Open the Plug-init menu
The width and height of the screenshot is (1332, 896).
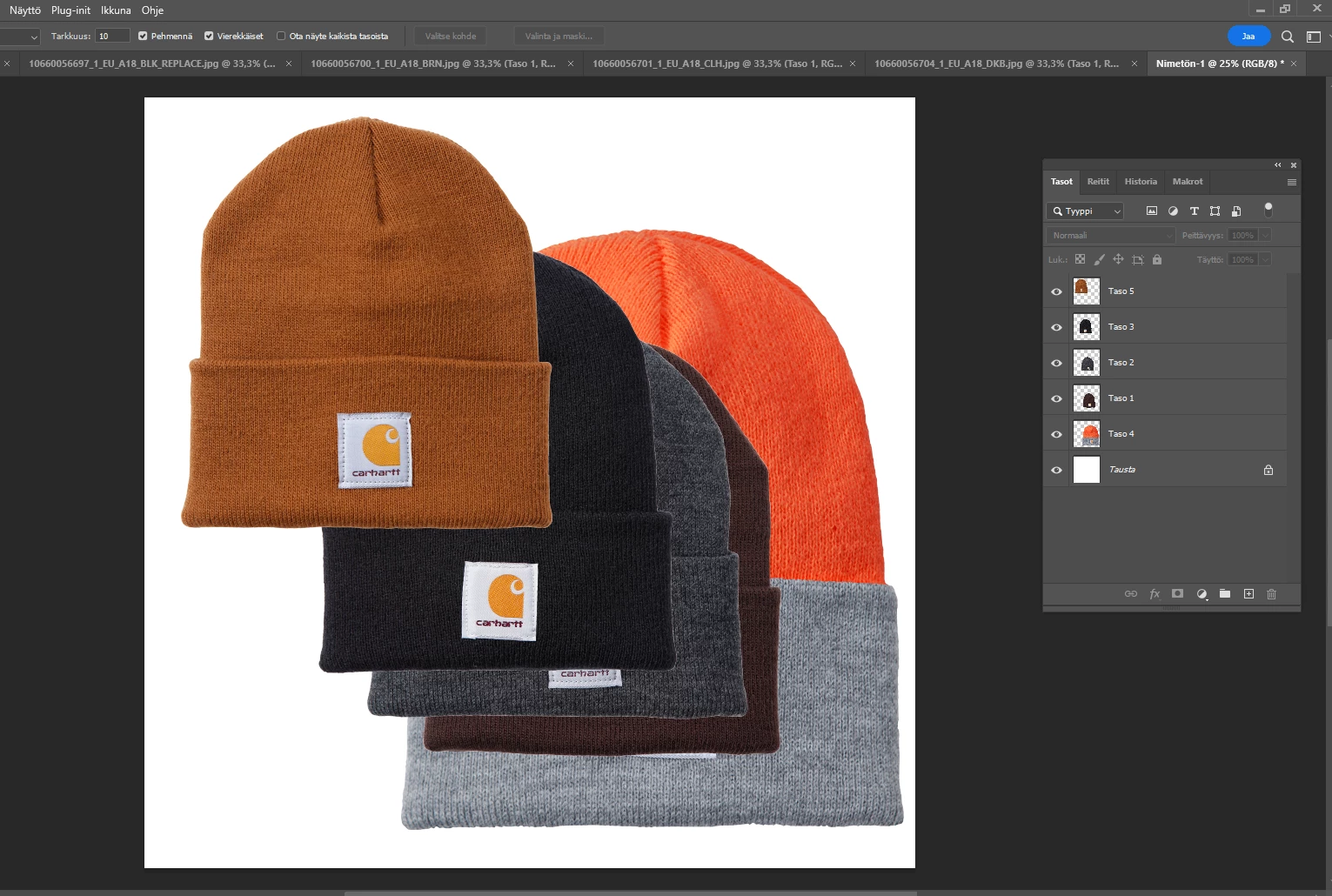[x=70, y=10]
